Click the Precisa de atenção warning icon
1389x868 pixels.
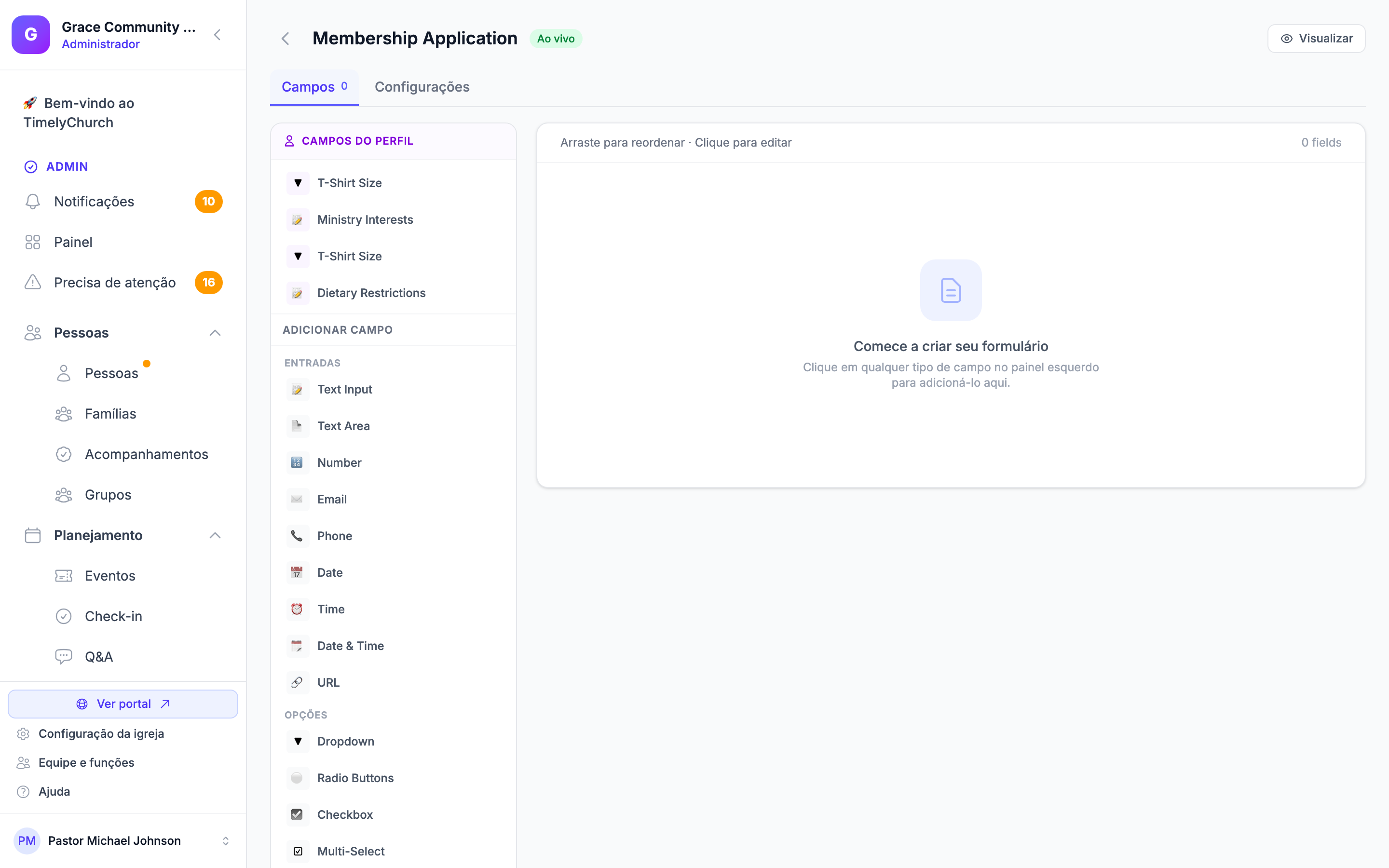(33, 283)
